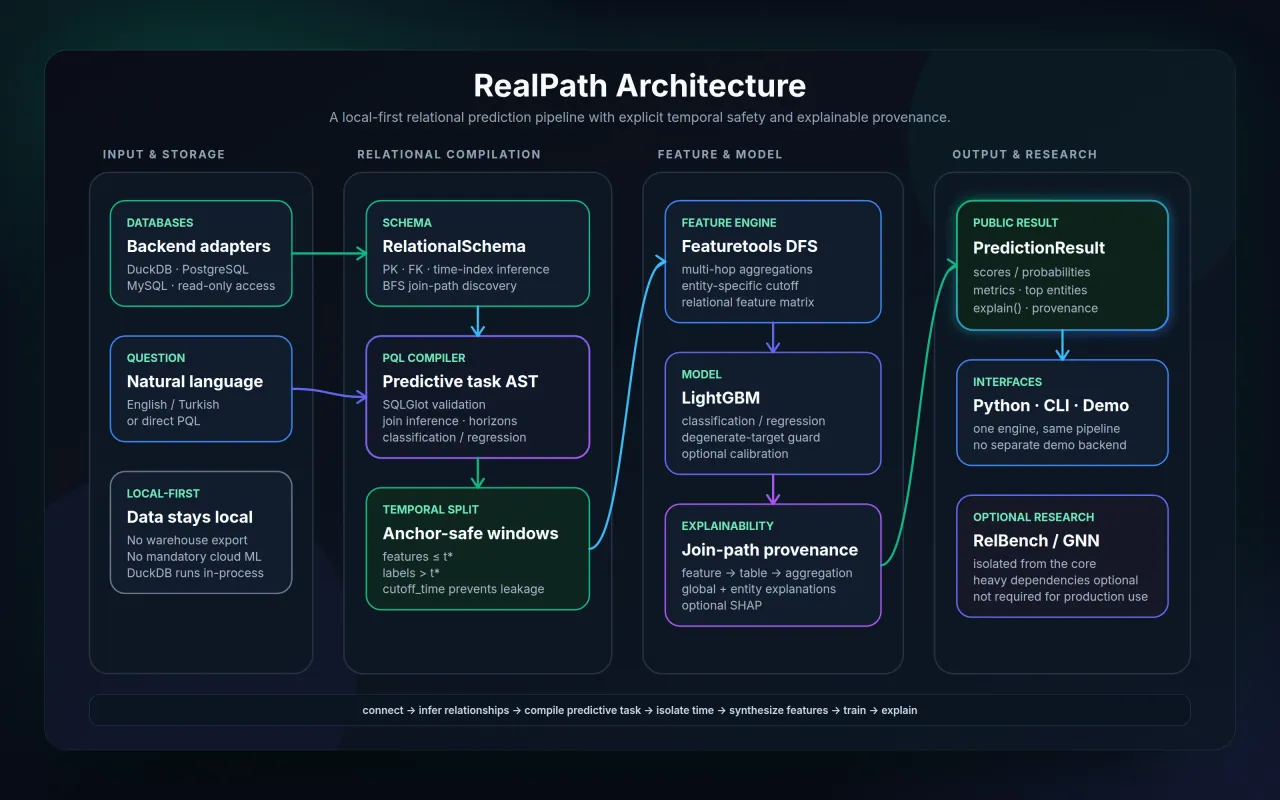Click 'features ≤ t*' text
The height and width of the screenshot is (800, 1280).
pyautogui.click(x=417, y=556)
